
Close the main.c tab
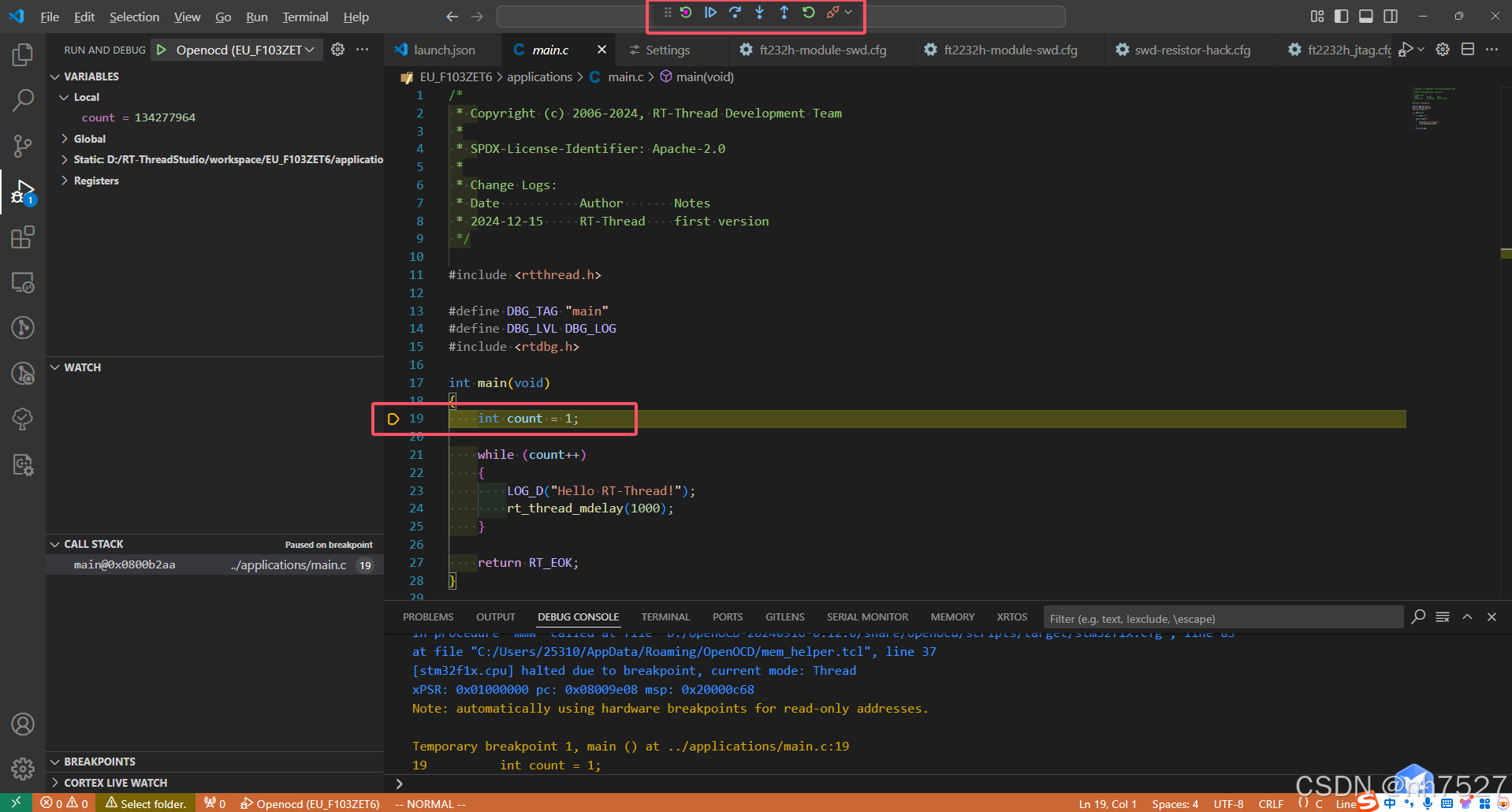(x=601, y=50)
